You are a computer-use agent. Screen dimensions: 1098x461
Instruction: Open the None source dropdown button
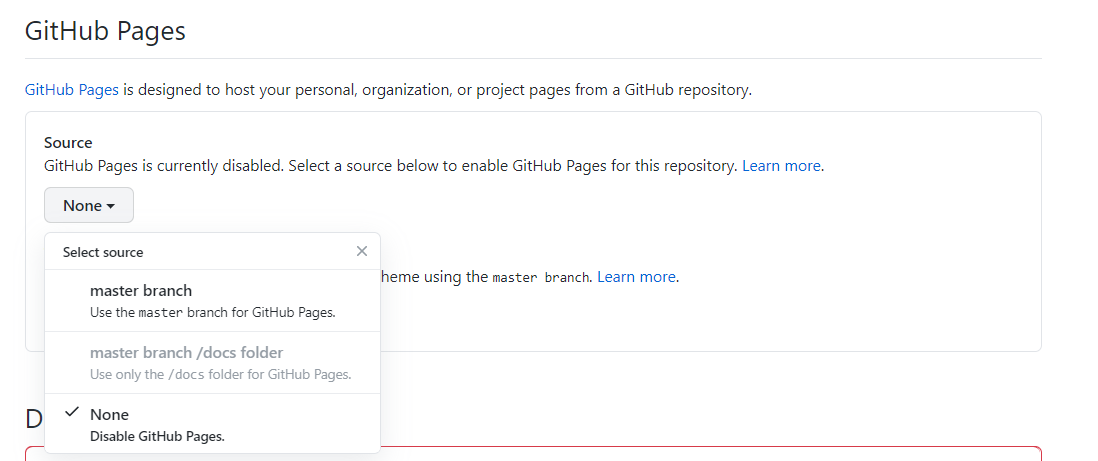[x=89, y=205]
